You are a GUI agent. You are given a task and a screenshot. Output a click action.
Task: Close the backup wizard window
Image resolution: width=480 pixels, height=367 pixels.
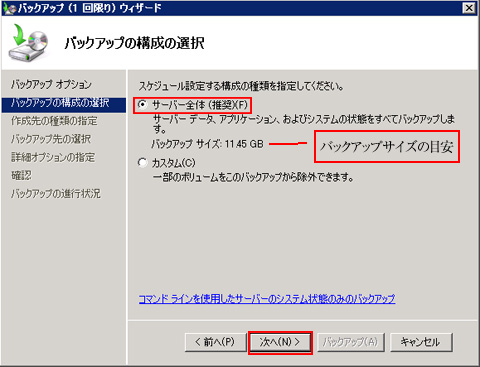[x=469, y=8]
